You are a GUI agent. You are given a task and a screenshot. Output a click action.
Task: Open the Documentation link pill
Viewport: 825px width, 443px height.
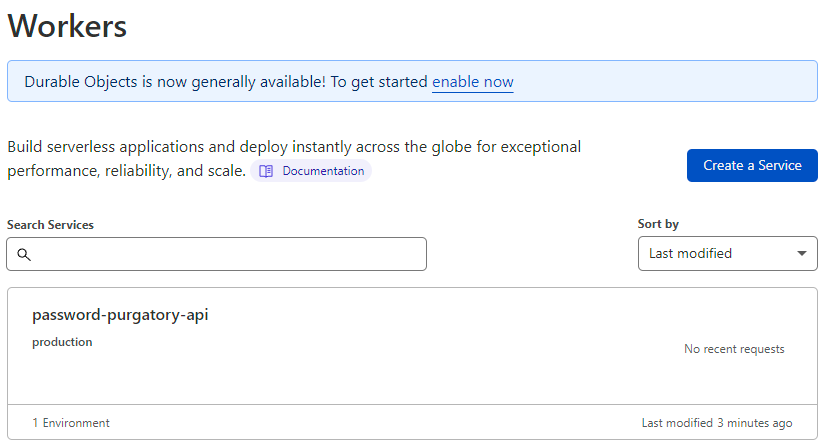pyautogui.click(x=311, y=171)
